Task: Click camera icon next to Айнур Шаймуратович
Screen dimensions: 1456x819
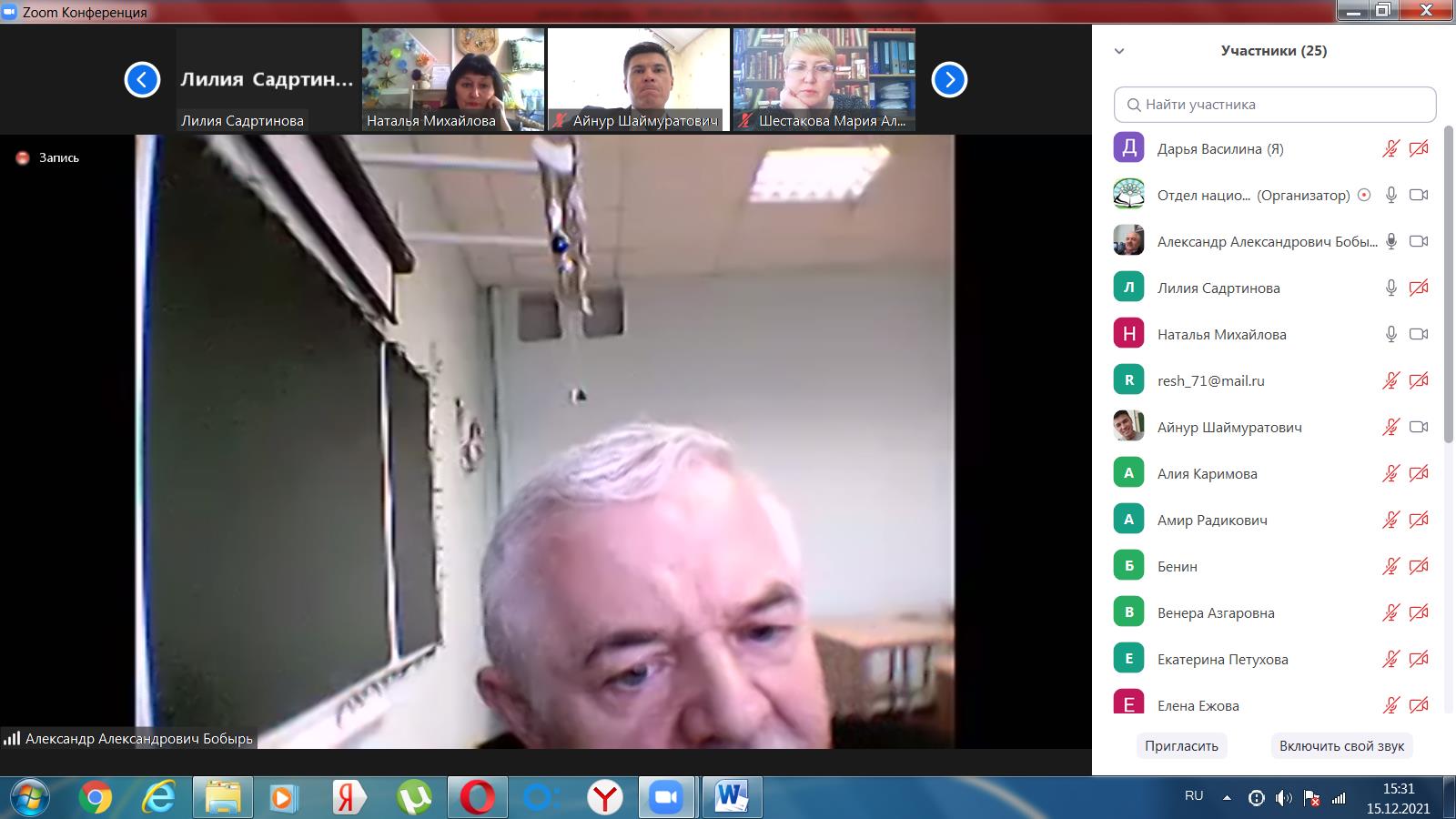Action: tap(1418, 427)
